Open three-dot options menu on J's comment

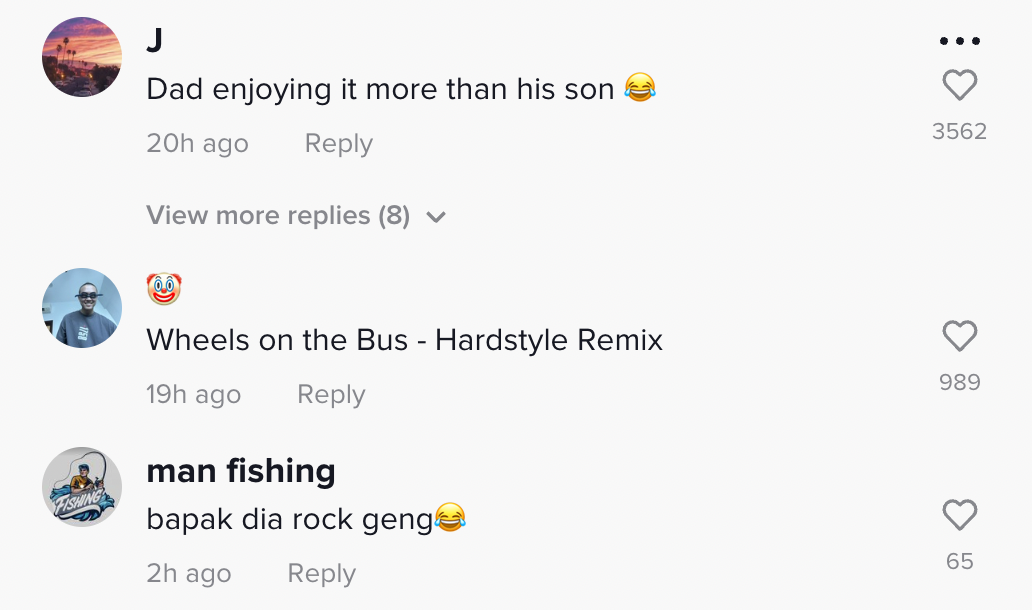[959, 42]
